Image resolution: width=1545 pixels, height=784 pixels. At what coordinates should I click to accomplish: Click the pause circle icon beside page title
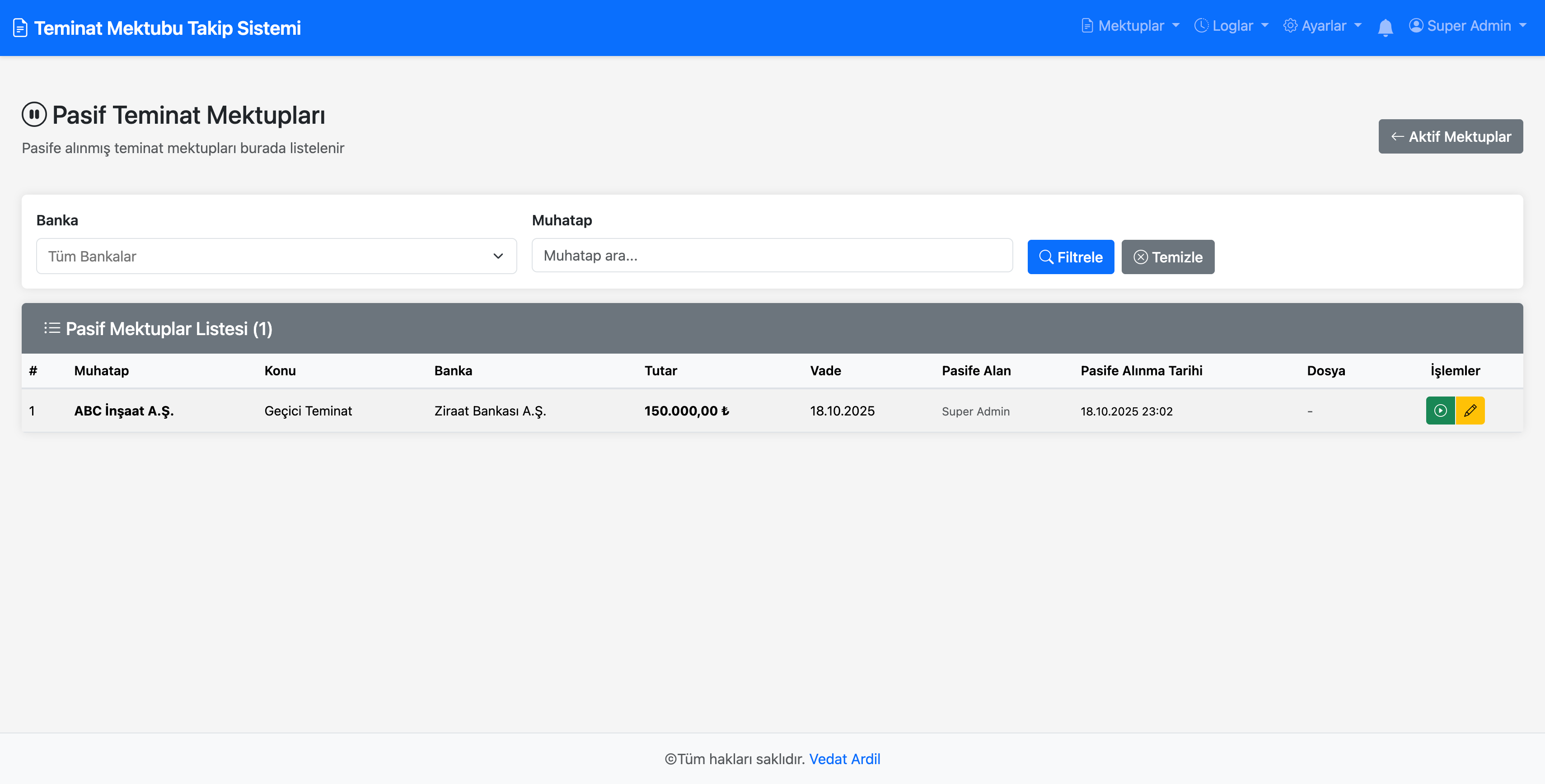(34, 114)
